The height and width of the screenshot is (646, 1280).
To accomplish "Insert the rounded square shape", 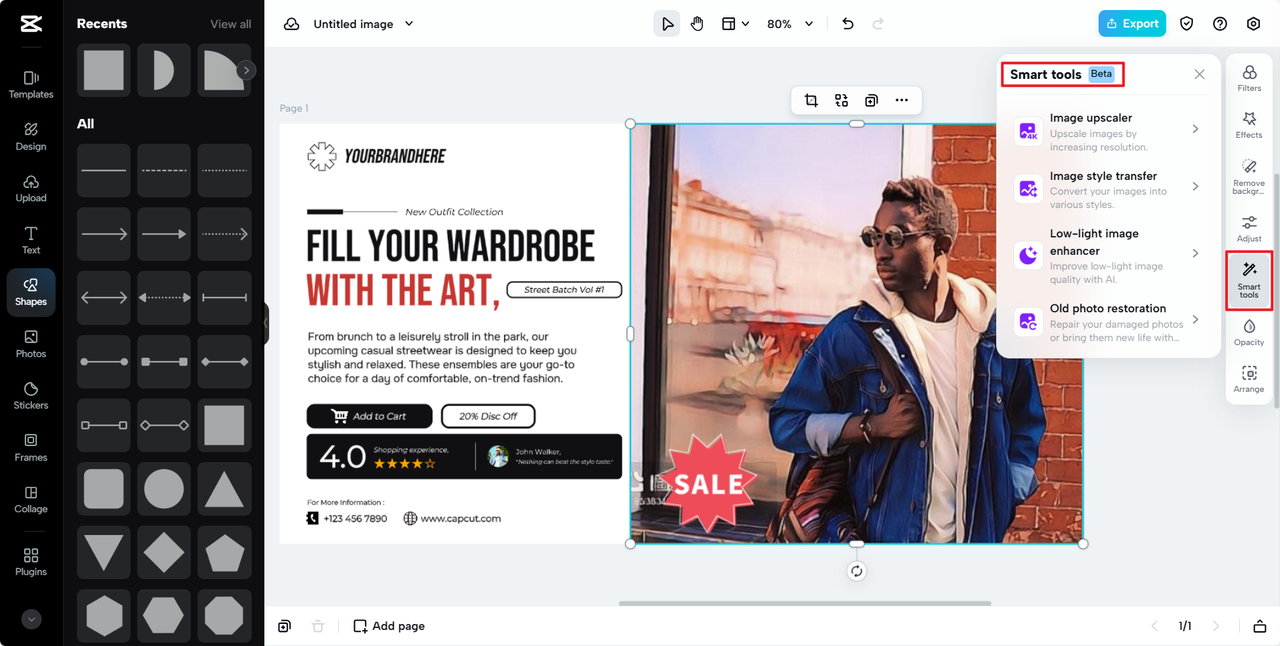I will tap(104, 489).
